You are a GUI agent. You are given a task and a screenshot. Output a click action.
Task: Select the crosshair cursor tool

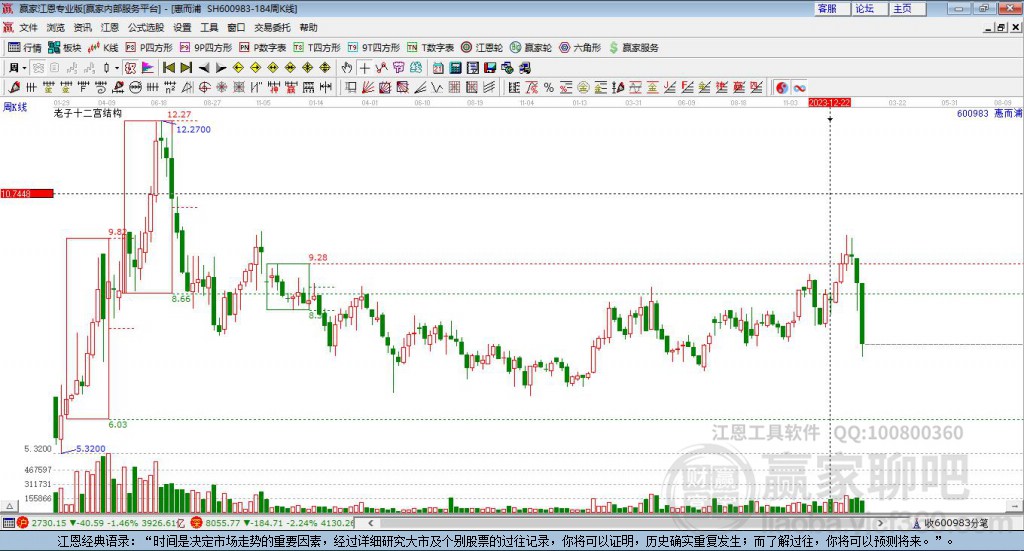tap(364, 68)
